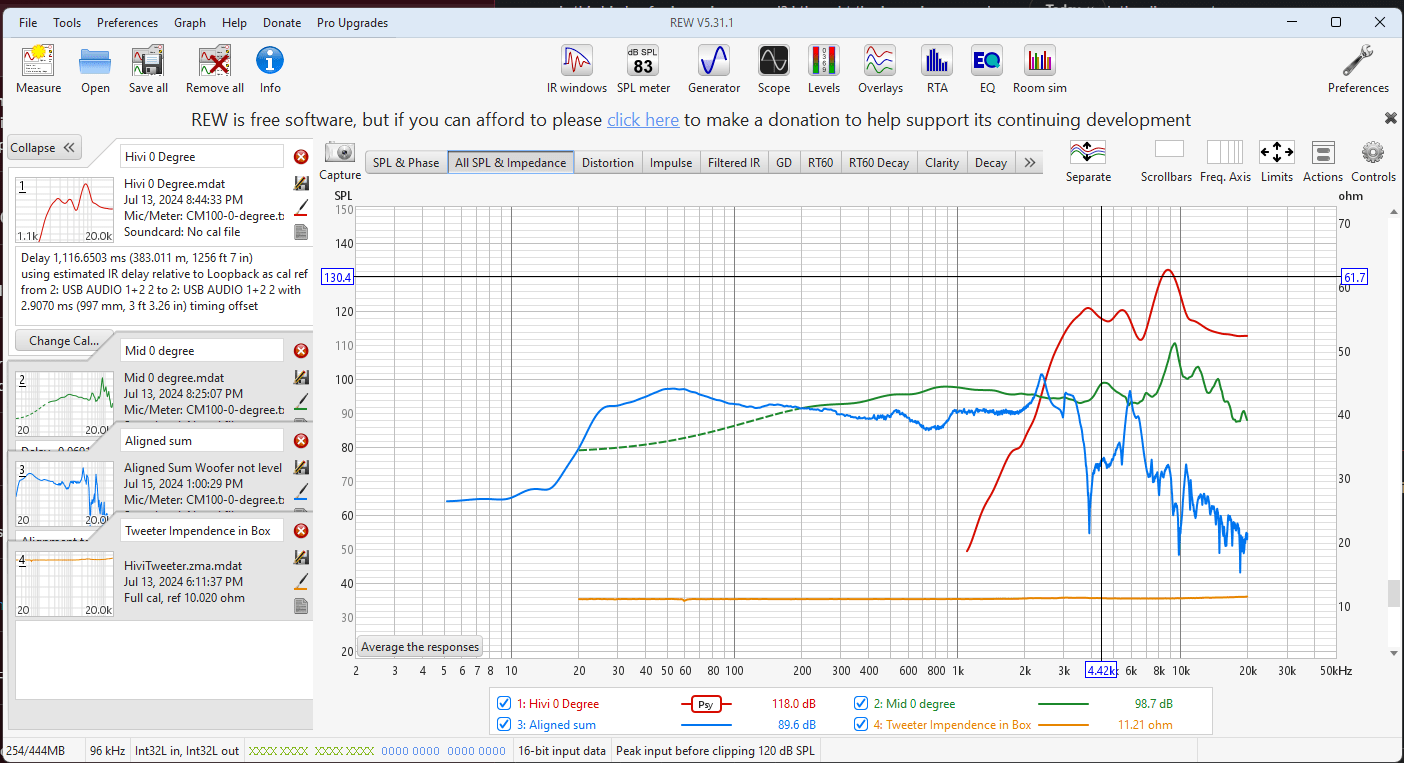Uncheck trace 4: Tweeter Impendence in Box

point(861,725)
